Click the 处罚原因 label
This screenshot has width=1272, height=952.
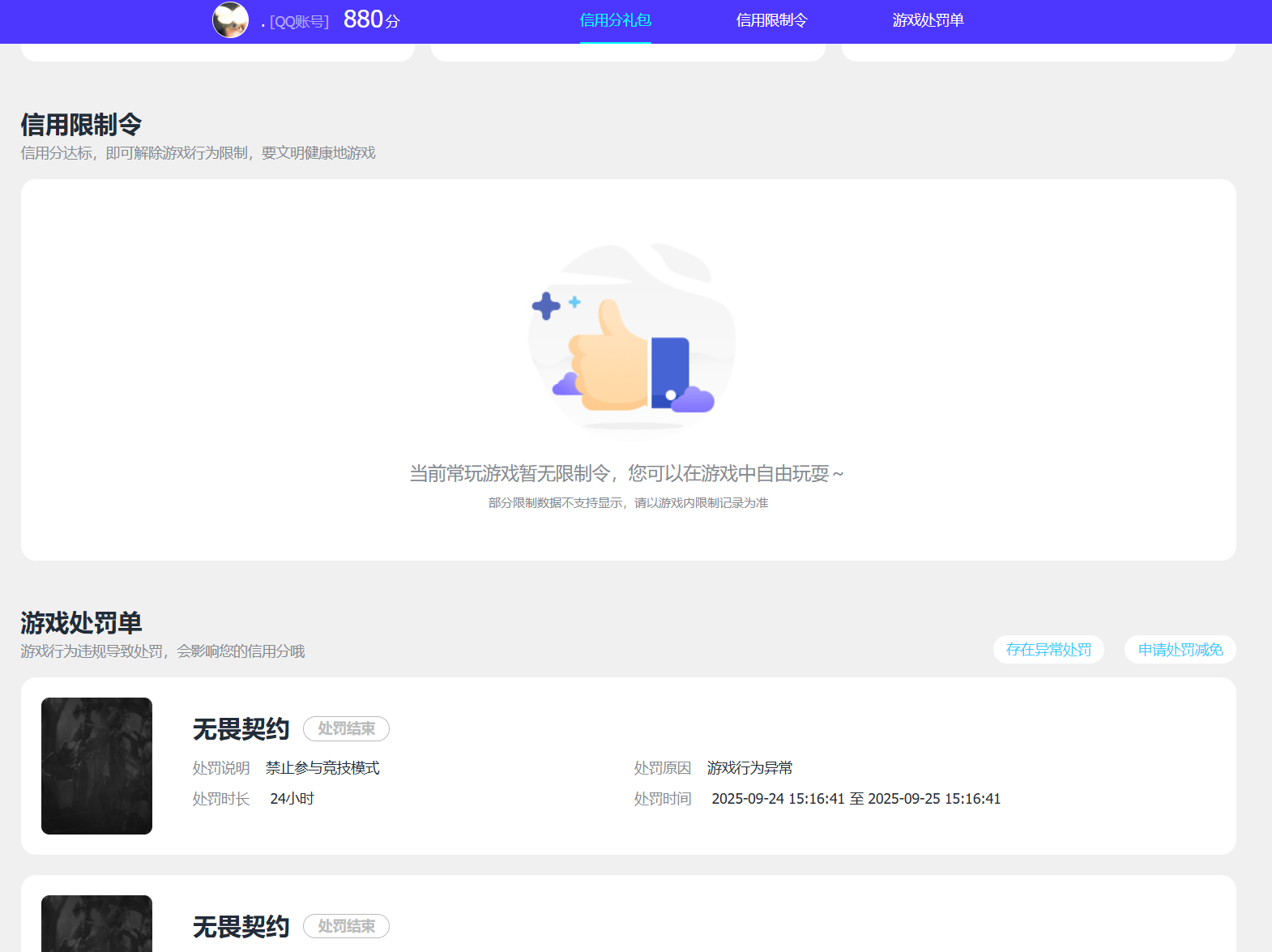point(663,768)
